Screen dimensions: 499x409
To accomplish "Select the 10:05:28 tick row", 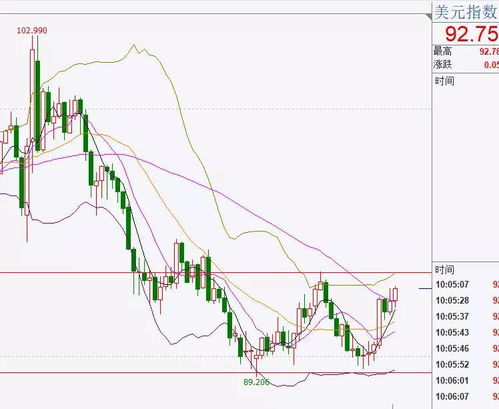I will [466, 300].
